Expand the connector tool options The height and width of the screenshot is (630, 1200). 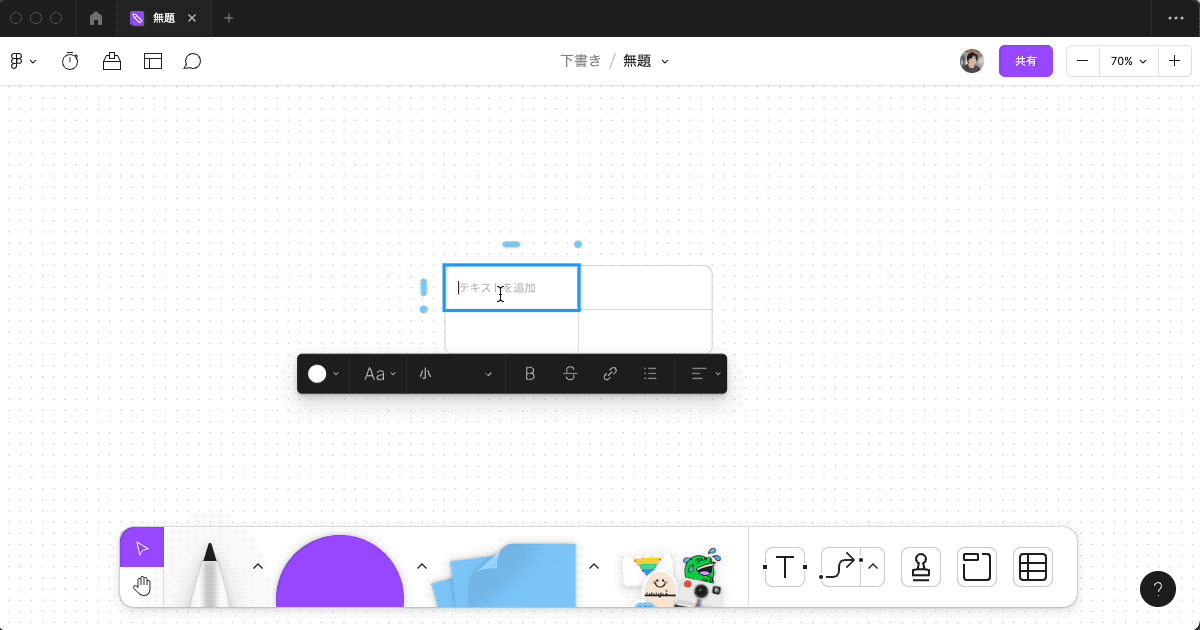pyautogui.click(x=873, y=567)
